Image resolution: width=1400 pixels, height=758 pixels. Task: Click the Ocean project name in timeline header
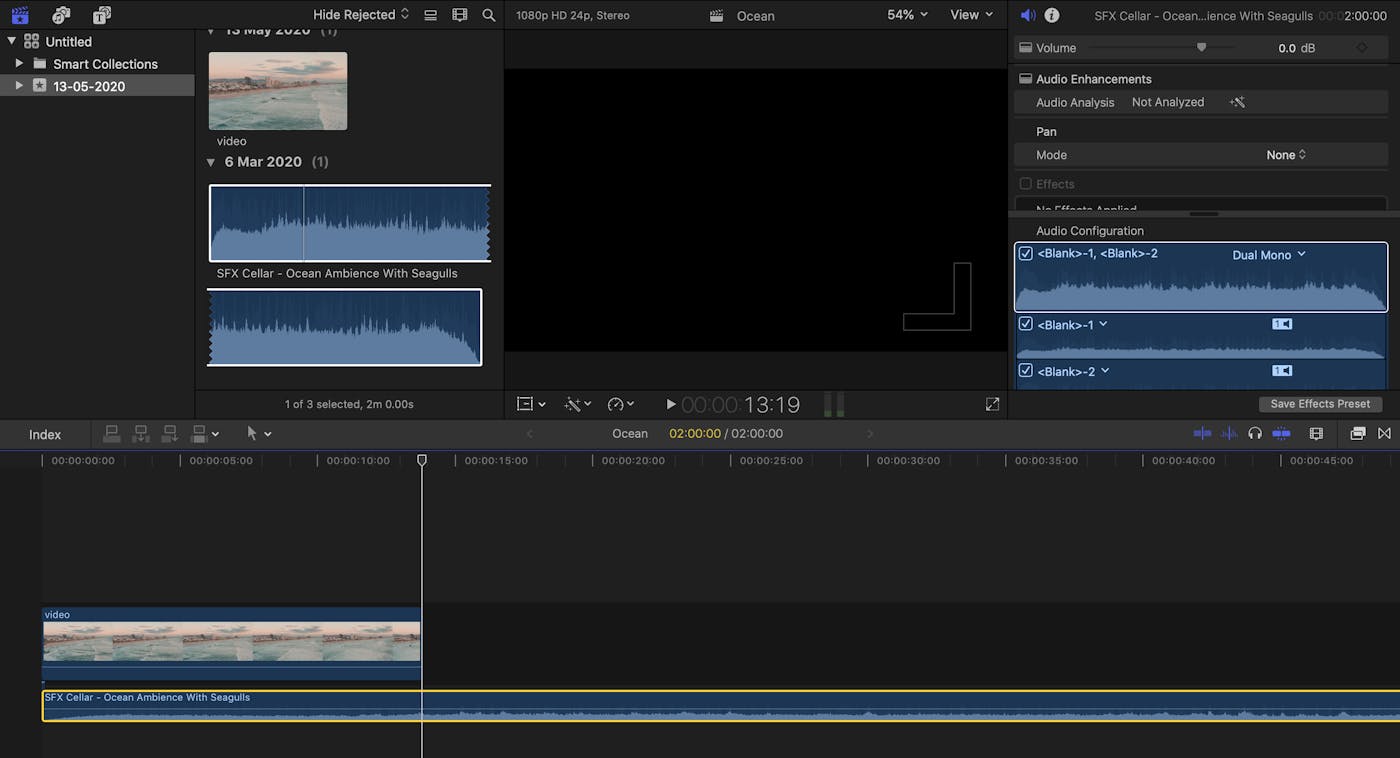pos(630,433)
